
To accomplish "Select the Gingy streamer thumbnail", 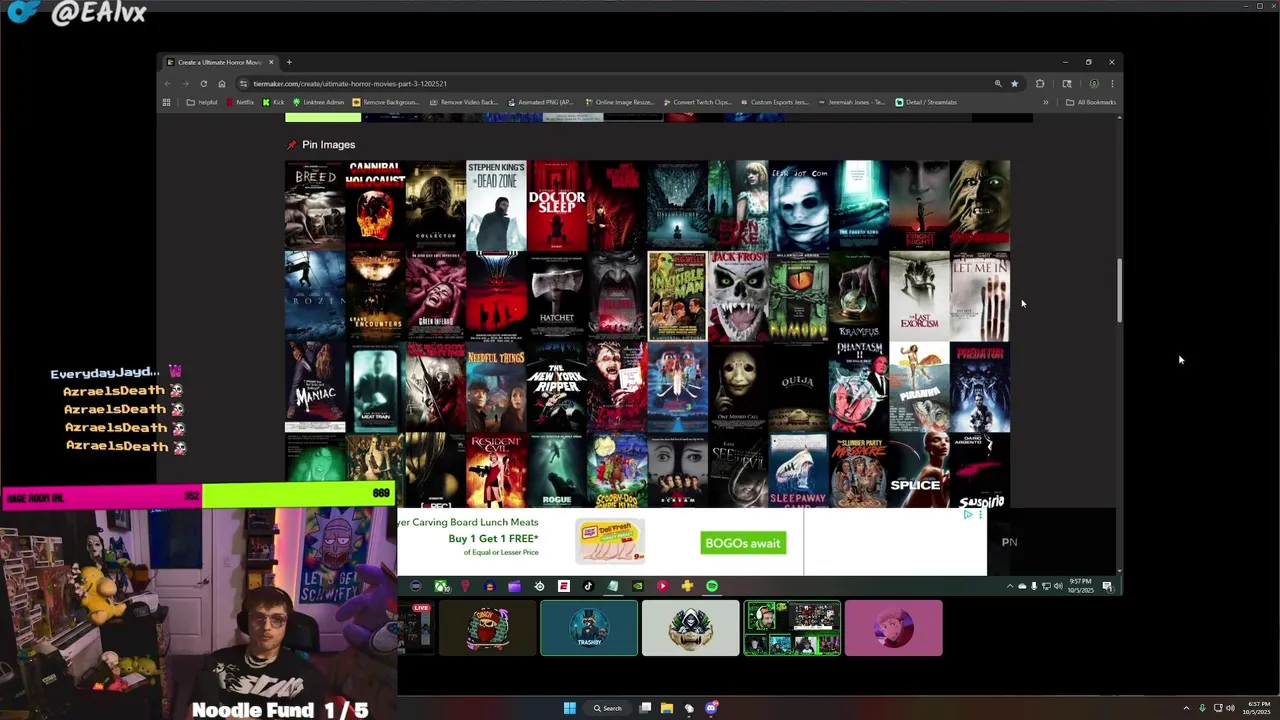I will pos(488,628).
